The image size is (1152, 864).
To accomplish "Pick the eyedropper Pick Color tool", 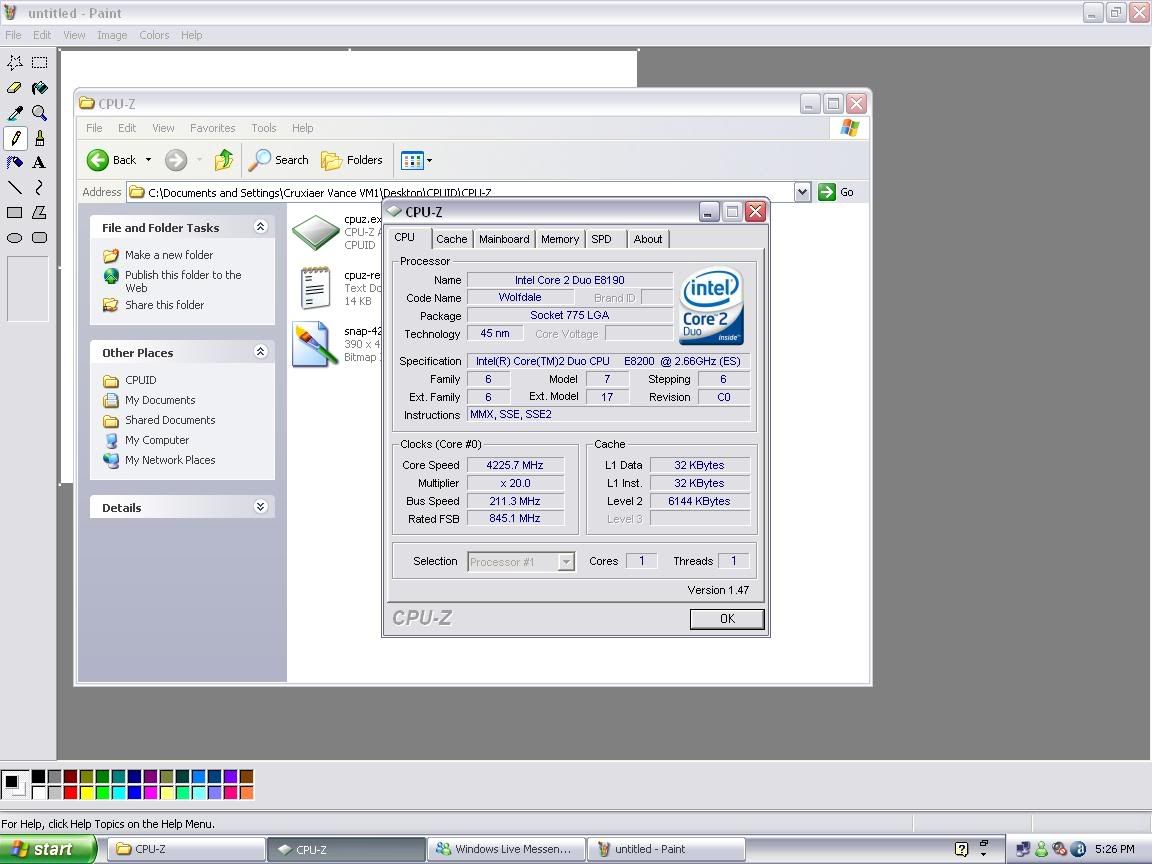I will point(15,113).
